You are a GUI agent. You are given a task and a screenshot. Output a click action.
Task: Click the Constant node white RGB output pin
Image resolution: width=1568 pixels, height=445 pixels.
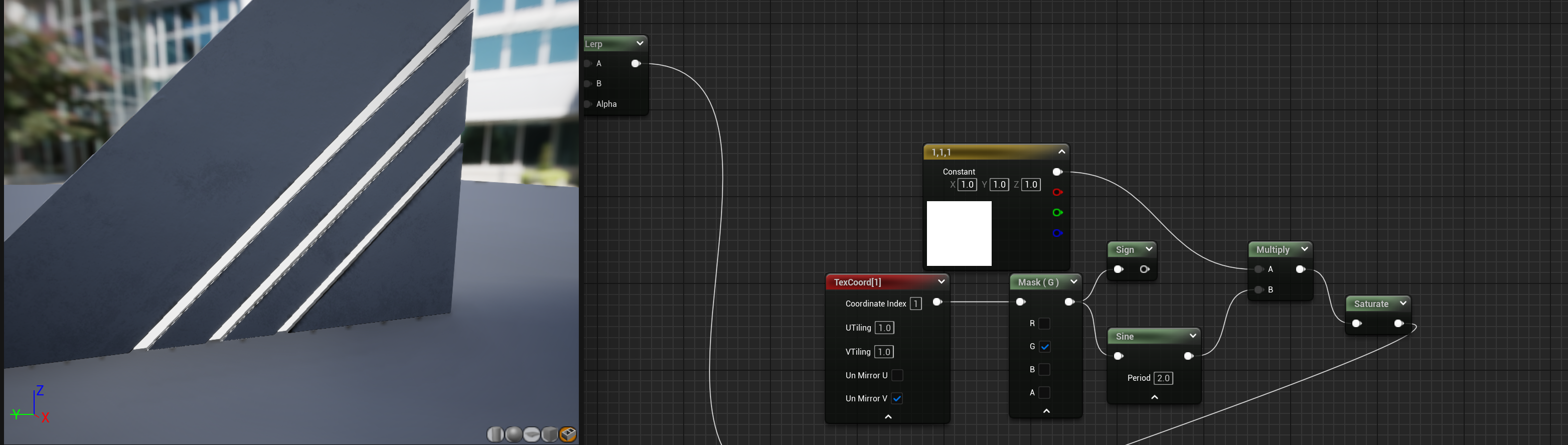[x=1057, y=172]
